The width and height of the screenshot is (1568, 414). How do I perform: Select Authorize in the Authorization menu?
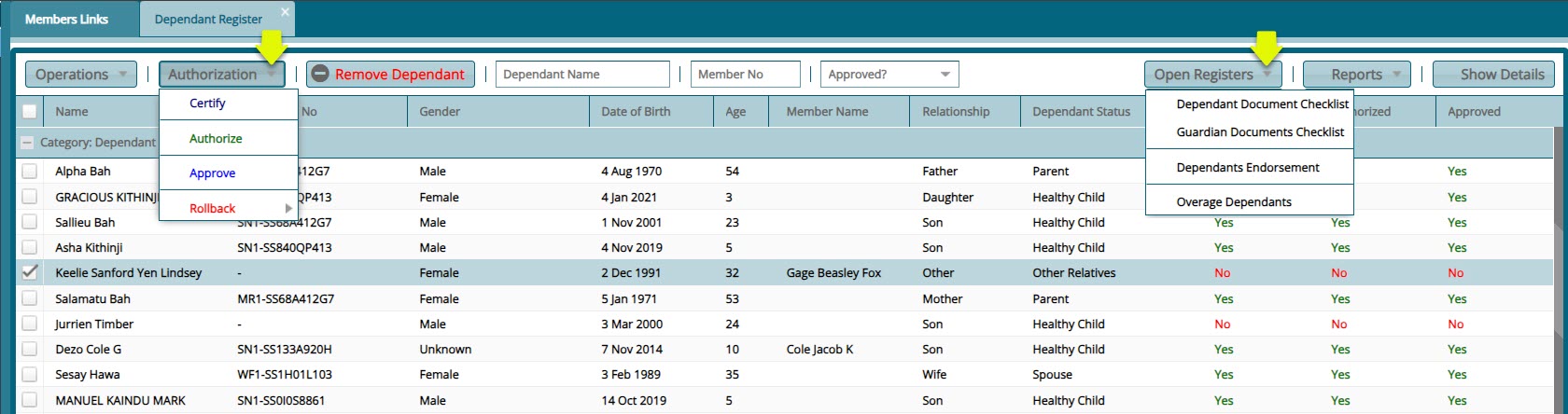click(x=216, y=138)
